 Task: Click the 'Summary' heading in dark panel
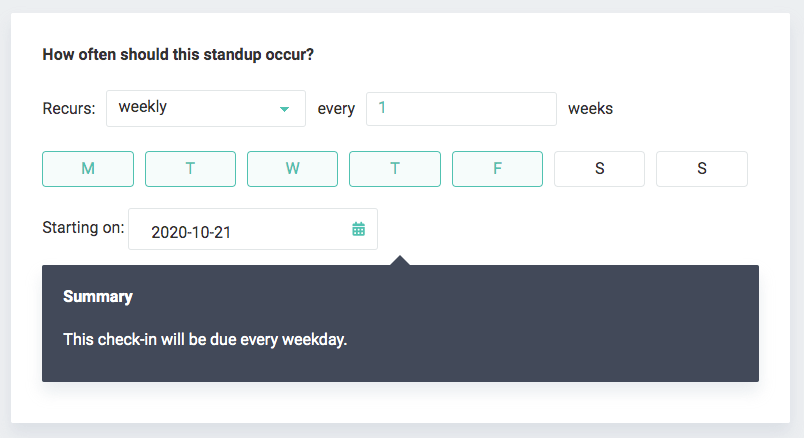click(98, 297)
